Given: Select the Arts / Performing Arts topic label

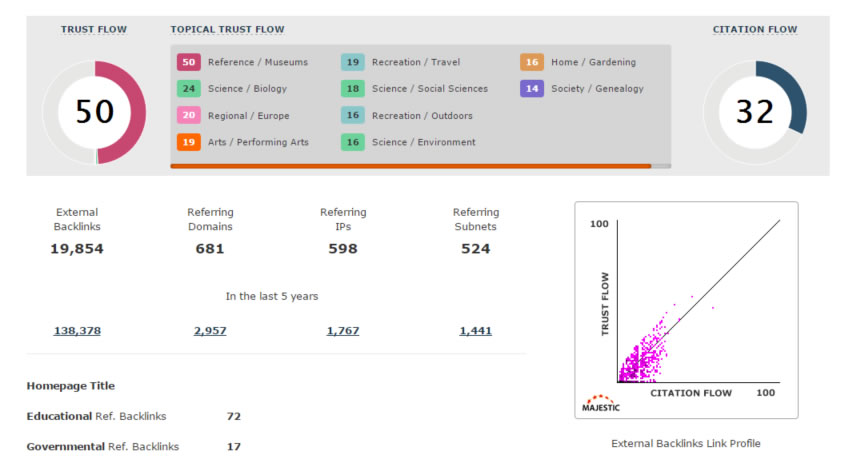Looking at the screenshot, I should [258, 142].
